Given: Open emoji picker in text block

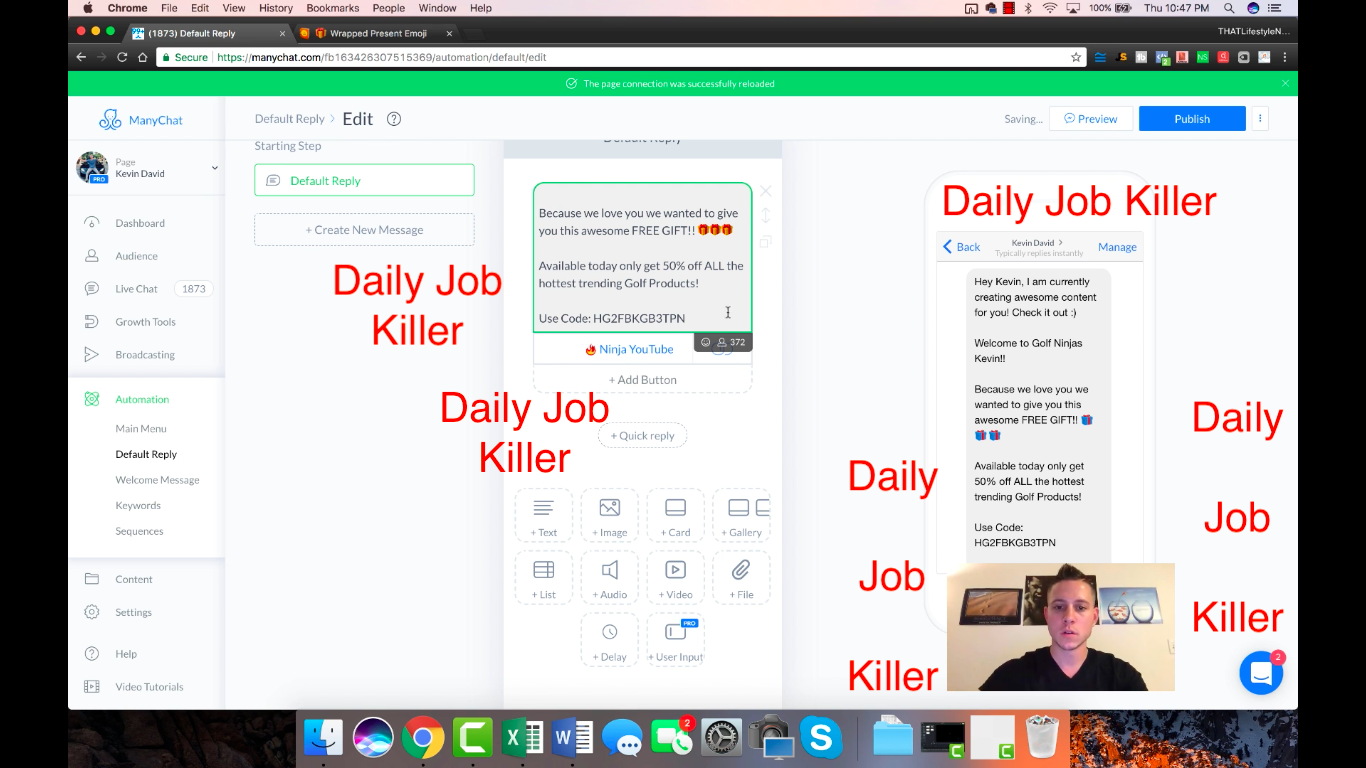Looking at the screenshot, I should click(x=706, y=342).
